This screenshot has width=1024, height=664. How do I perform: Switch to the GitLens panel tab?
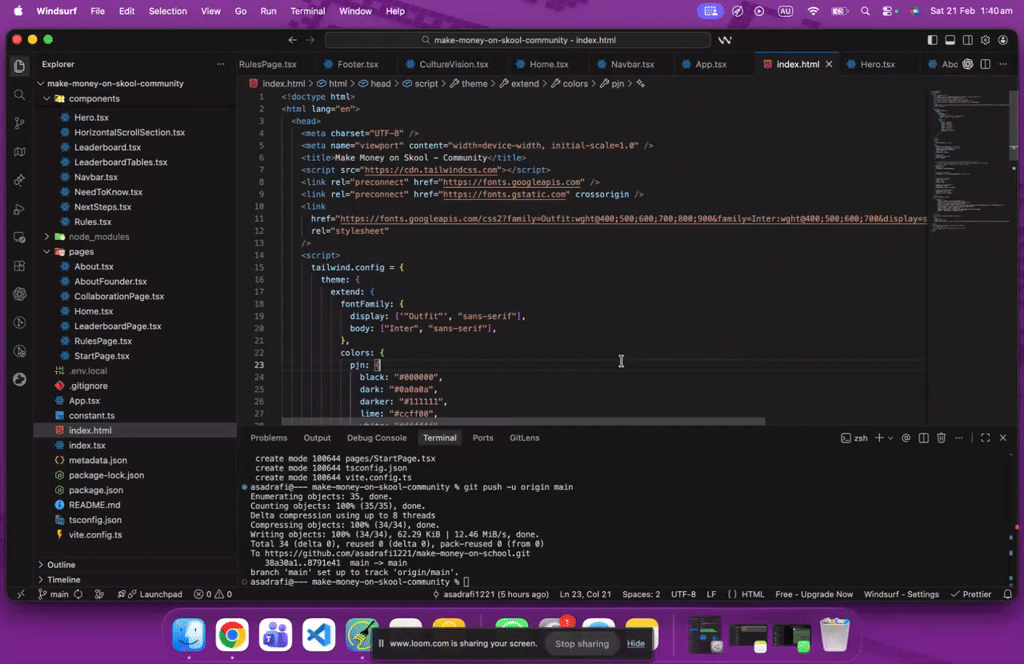click(524, 437)
